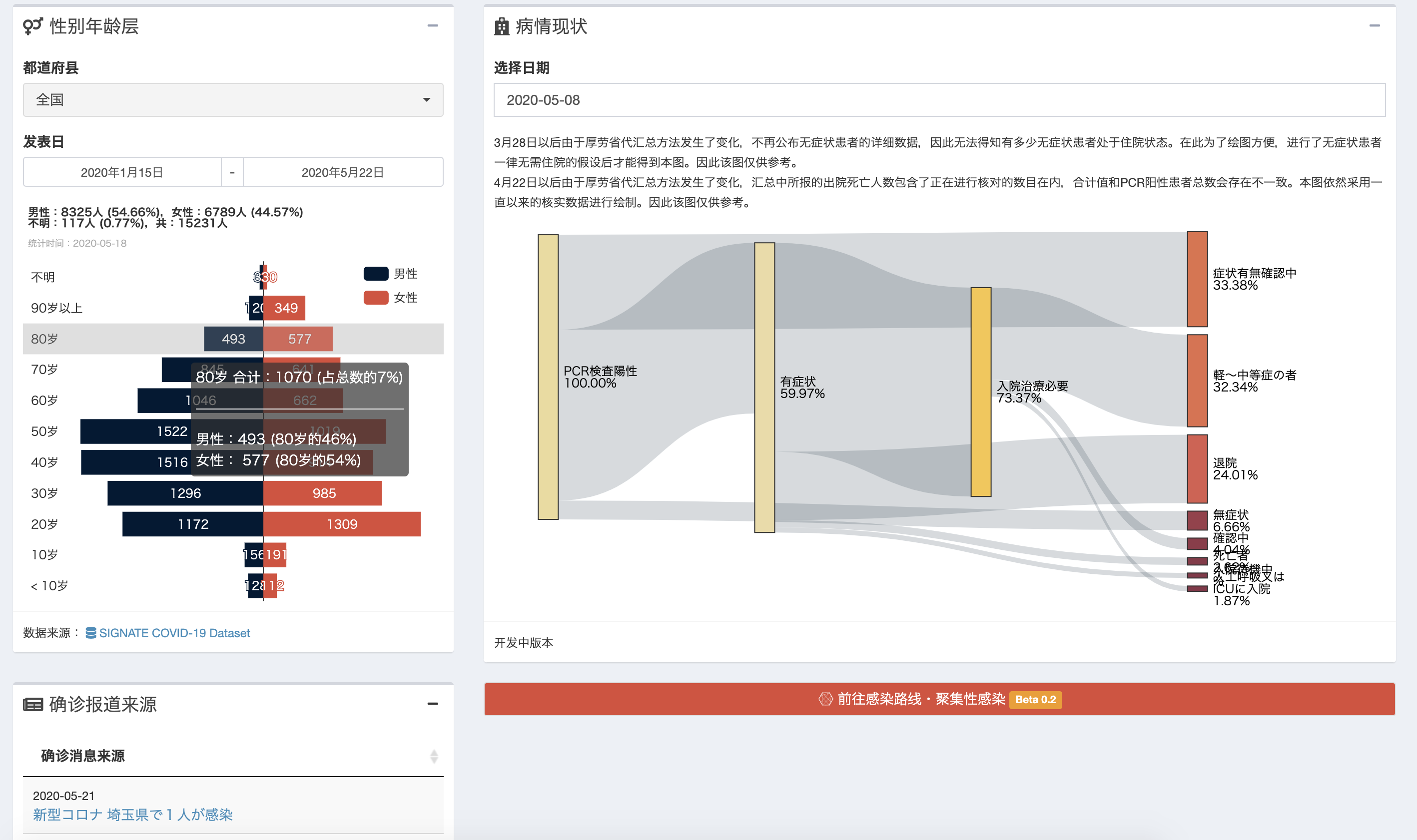The height and width of the screenshot is (840, 1417).
Task: Open the end date field showing 2020年5月22日
Action: tap(343, 172)
